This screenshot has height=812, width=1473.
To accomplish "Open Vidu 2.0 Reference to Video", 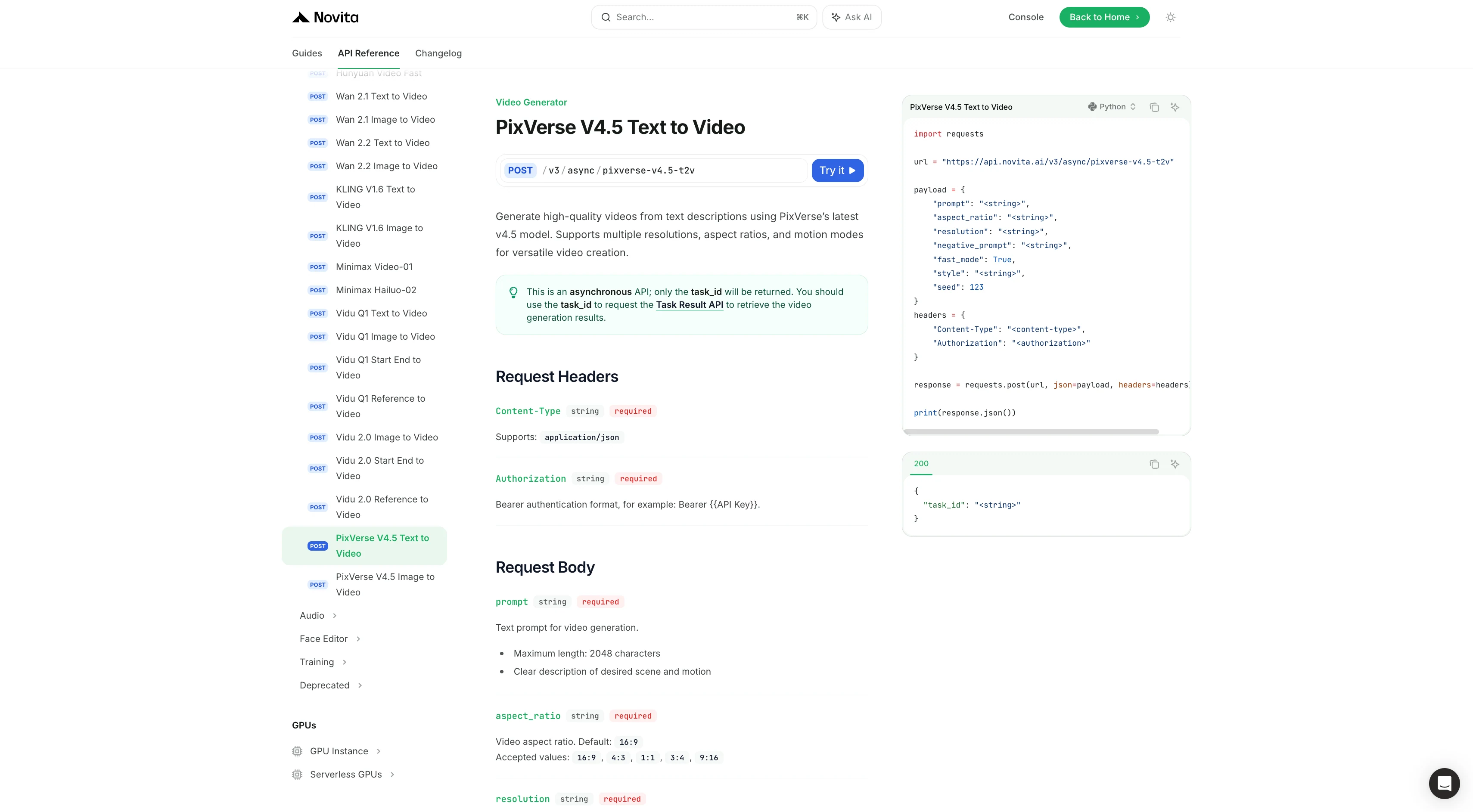I will [382, 508].
